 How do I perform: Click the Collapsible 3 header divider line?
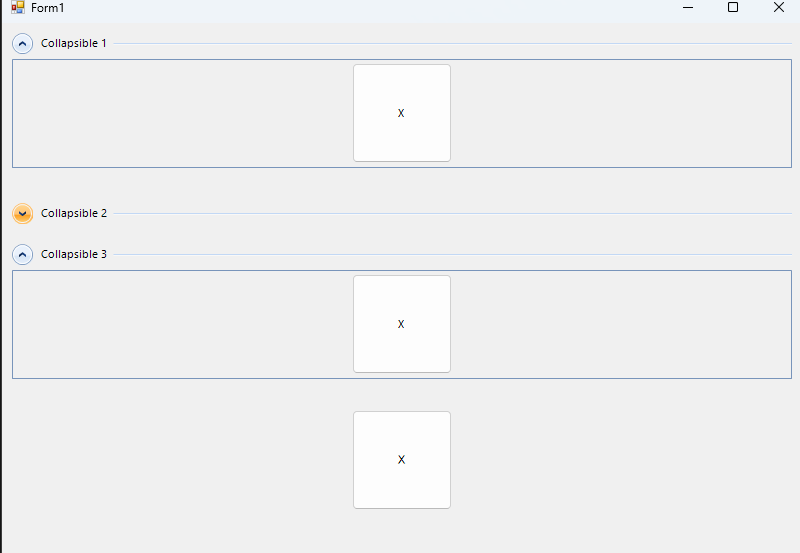450,255
